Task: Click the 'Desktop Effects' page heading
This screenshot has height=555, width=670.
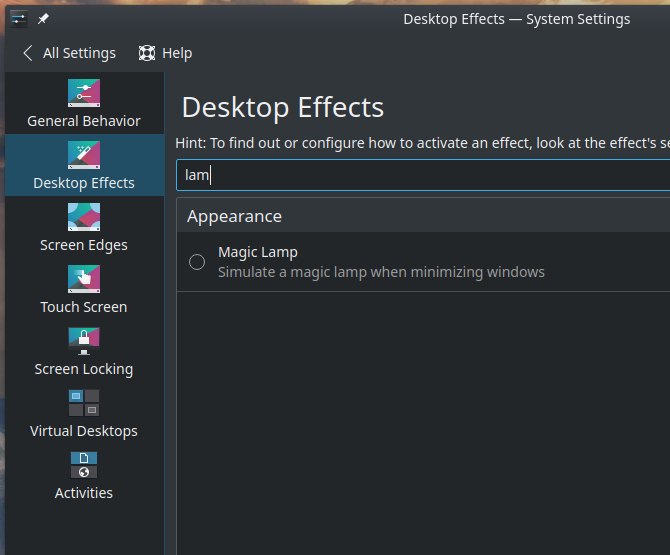Action: point(283,107)
